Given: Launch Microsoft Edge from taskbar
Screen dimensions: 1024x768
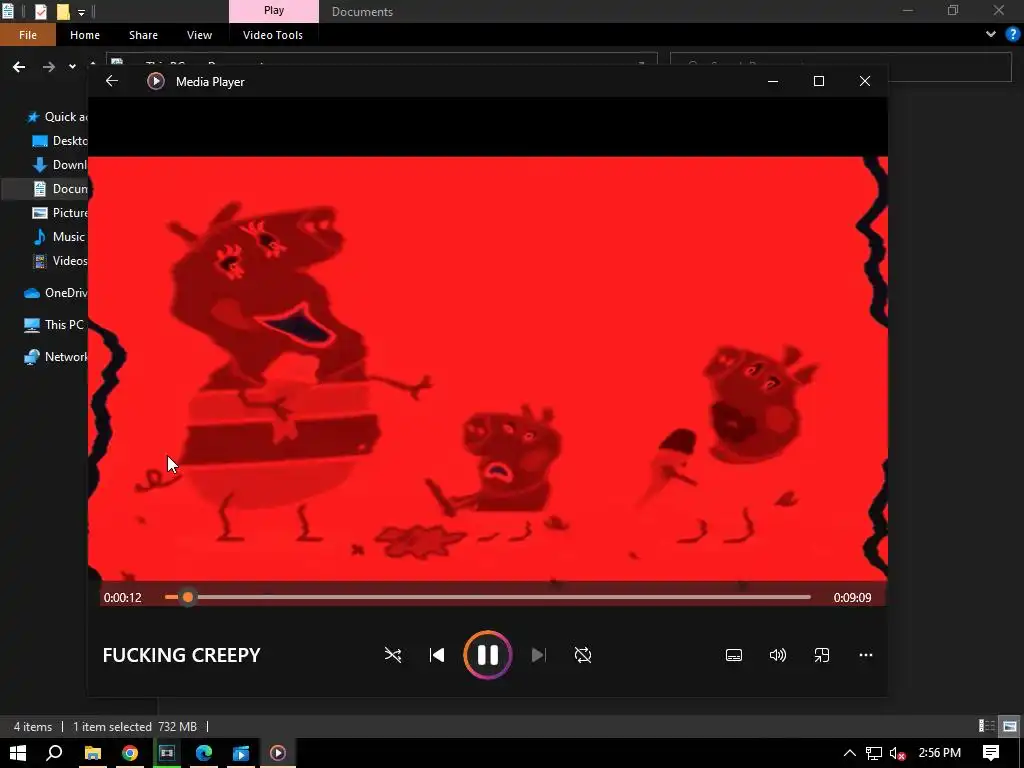Looking at the screenshot, I should (x=204, y=753).
